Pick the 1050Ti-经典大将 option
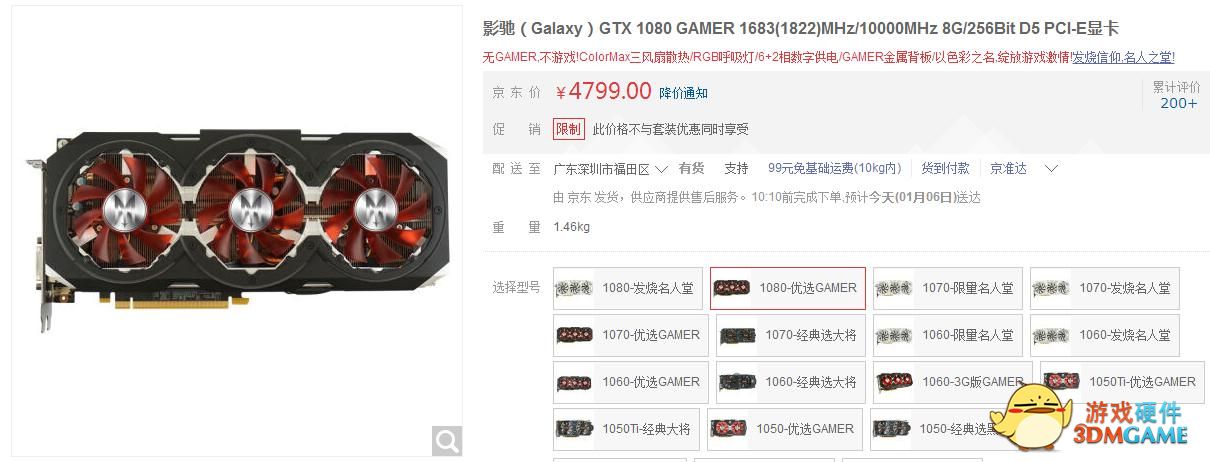Image resolution: width=1210 pixels, height=462 pixels. (626, 429)
